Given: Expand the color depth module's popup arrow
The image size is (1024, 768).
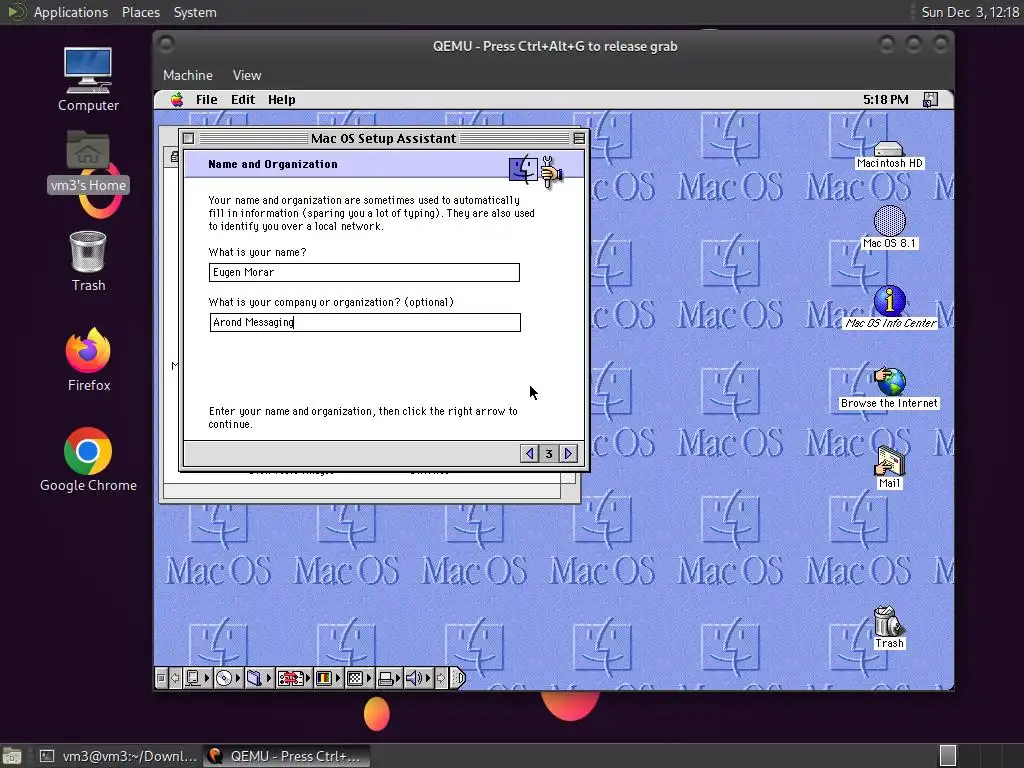Looking at the screenshot, I should (x=338, y=678).
